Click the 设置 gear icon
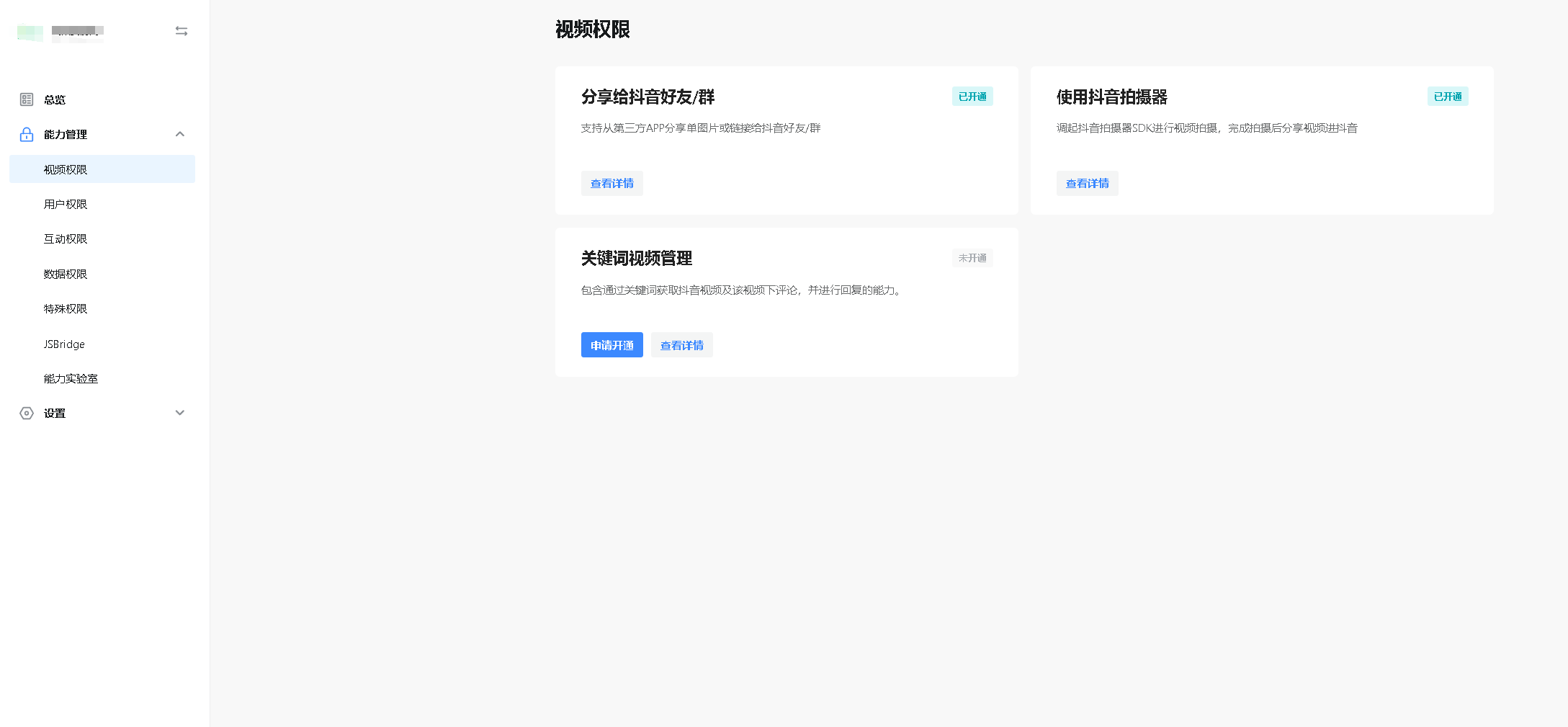The height and width of the screenshot is (727, 1568). pyautogui.click(x=27, y=413)
